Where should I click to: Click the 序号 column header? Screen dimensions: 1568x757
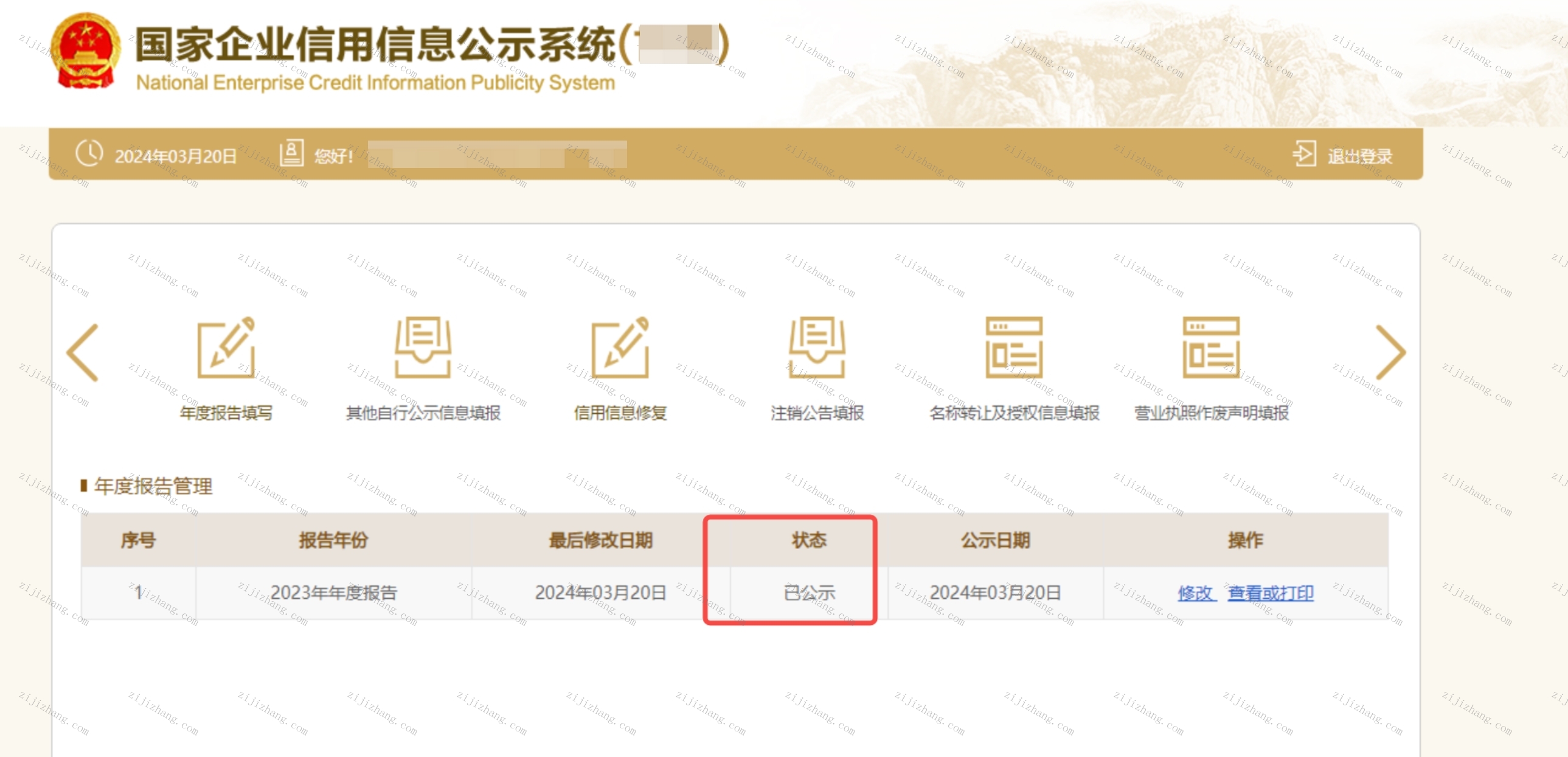(x=138, y=540)
